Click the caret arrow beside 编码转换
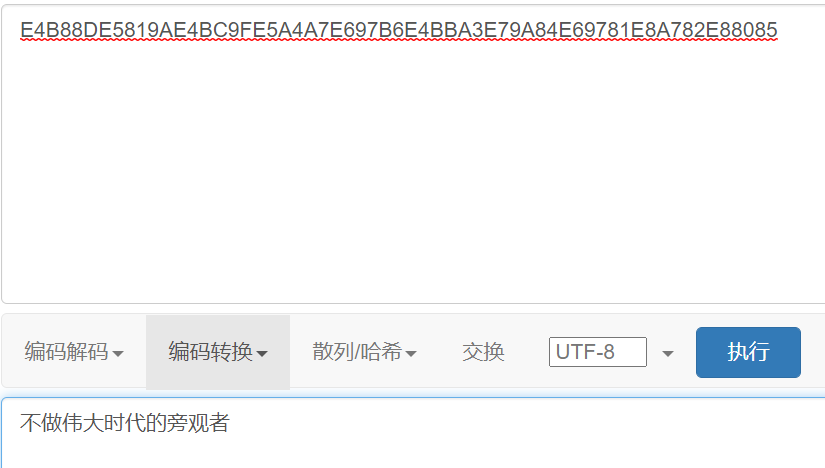 [262, 354]
